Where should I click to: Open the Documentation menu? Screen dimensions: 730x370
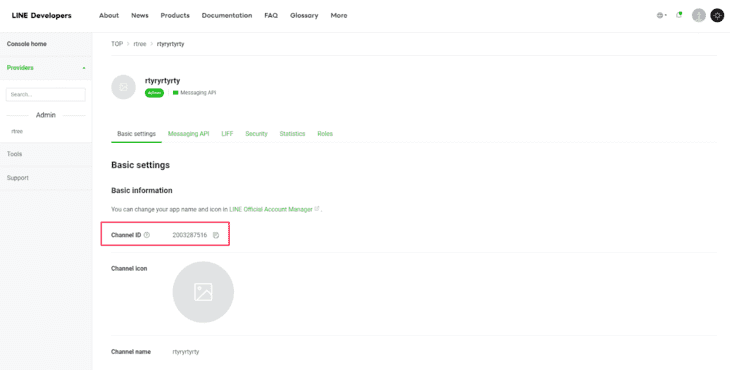pos(227,15)
